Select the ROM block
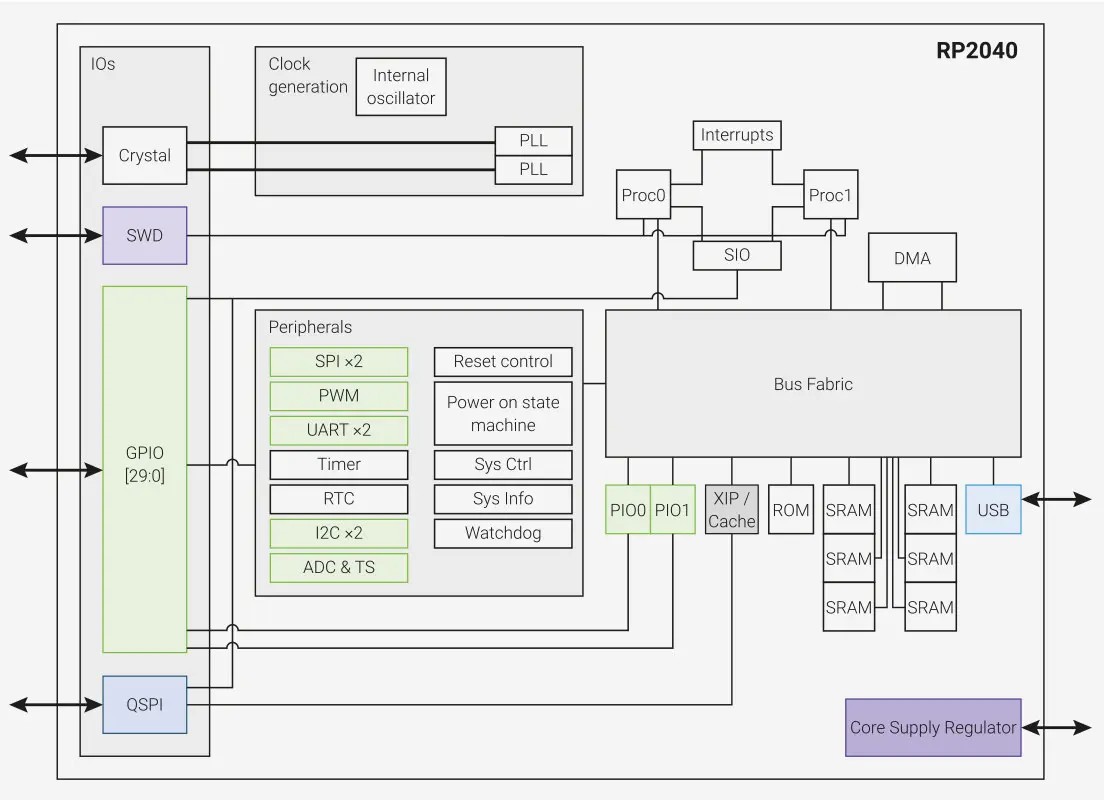Image resolution: width=1104 pixels, height=800 pixels. (x=791, y=510)
